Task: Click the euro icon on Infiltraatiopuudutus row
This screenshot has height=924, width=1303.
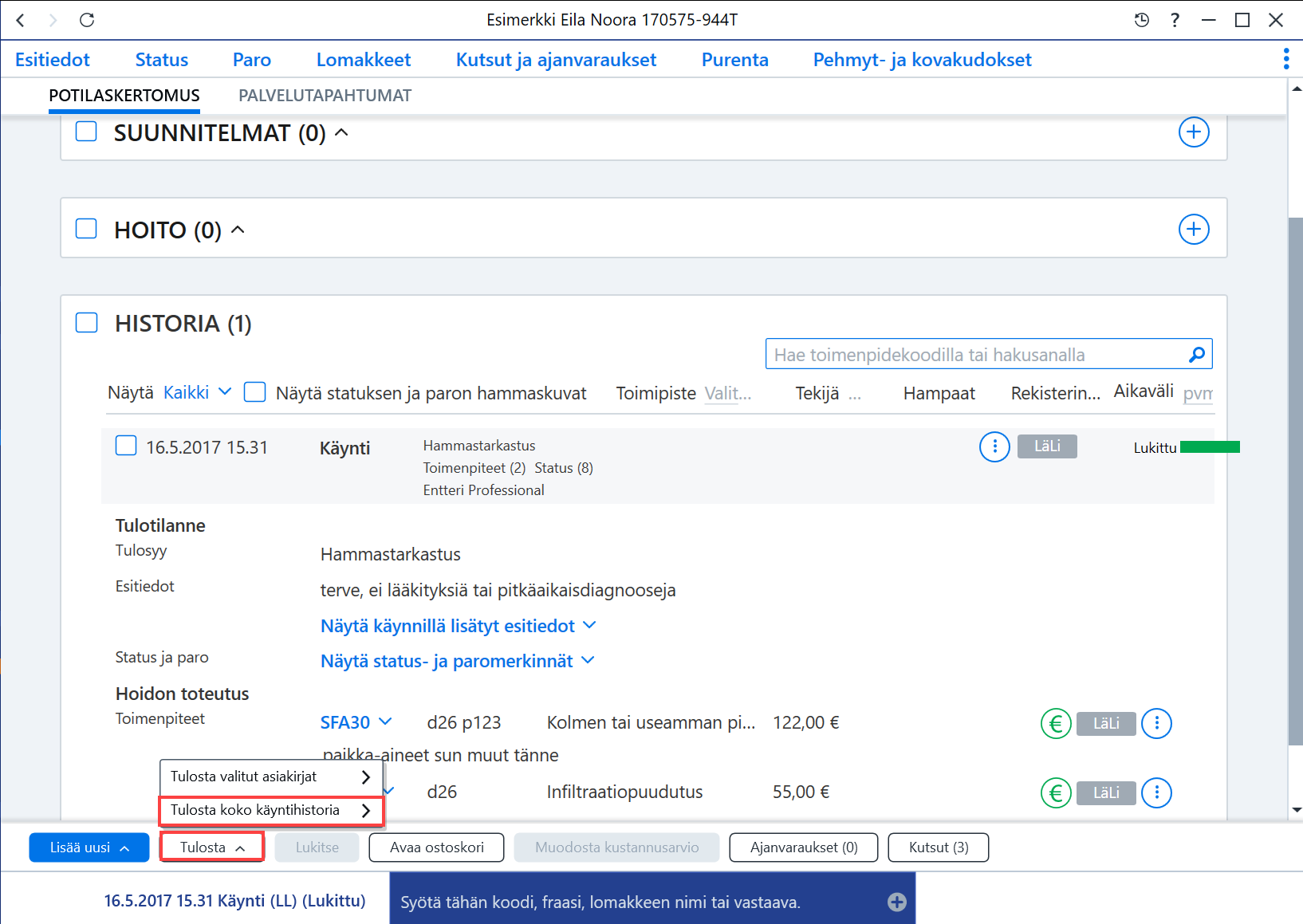Action: tap(1056, 792)
